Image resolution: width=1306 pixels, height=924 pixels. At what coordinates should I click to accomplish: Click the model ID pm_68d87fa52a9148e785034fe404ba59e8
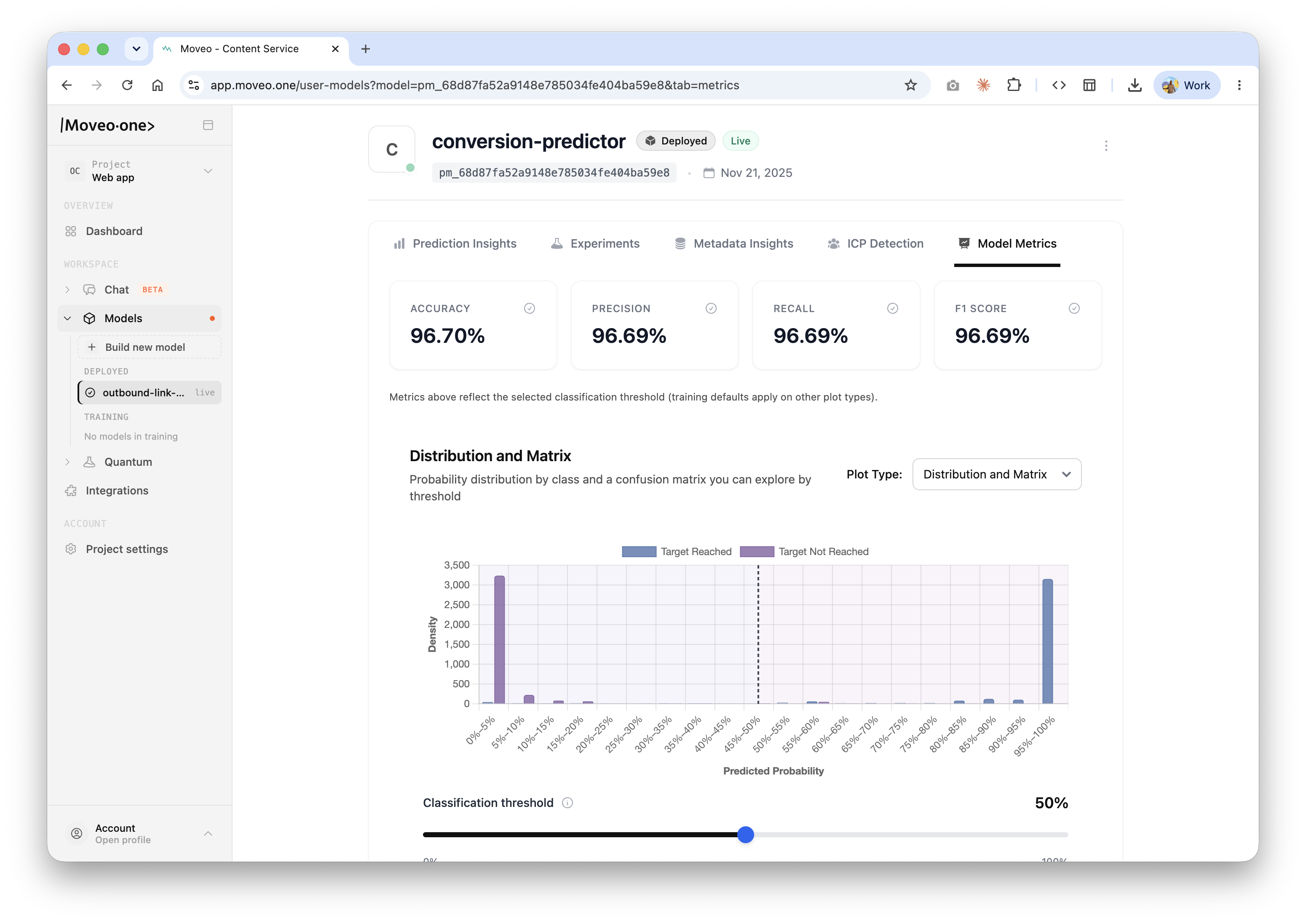pos(554,173)
